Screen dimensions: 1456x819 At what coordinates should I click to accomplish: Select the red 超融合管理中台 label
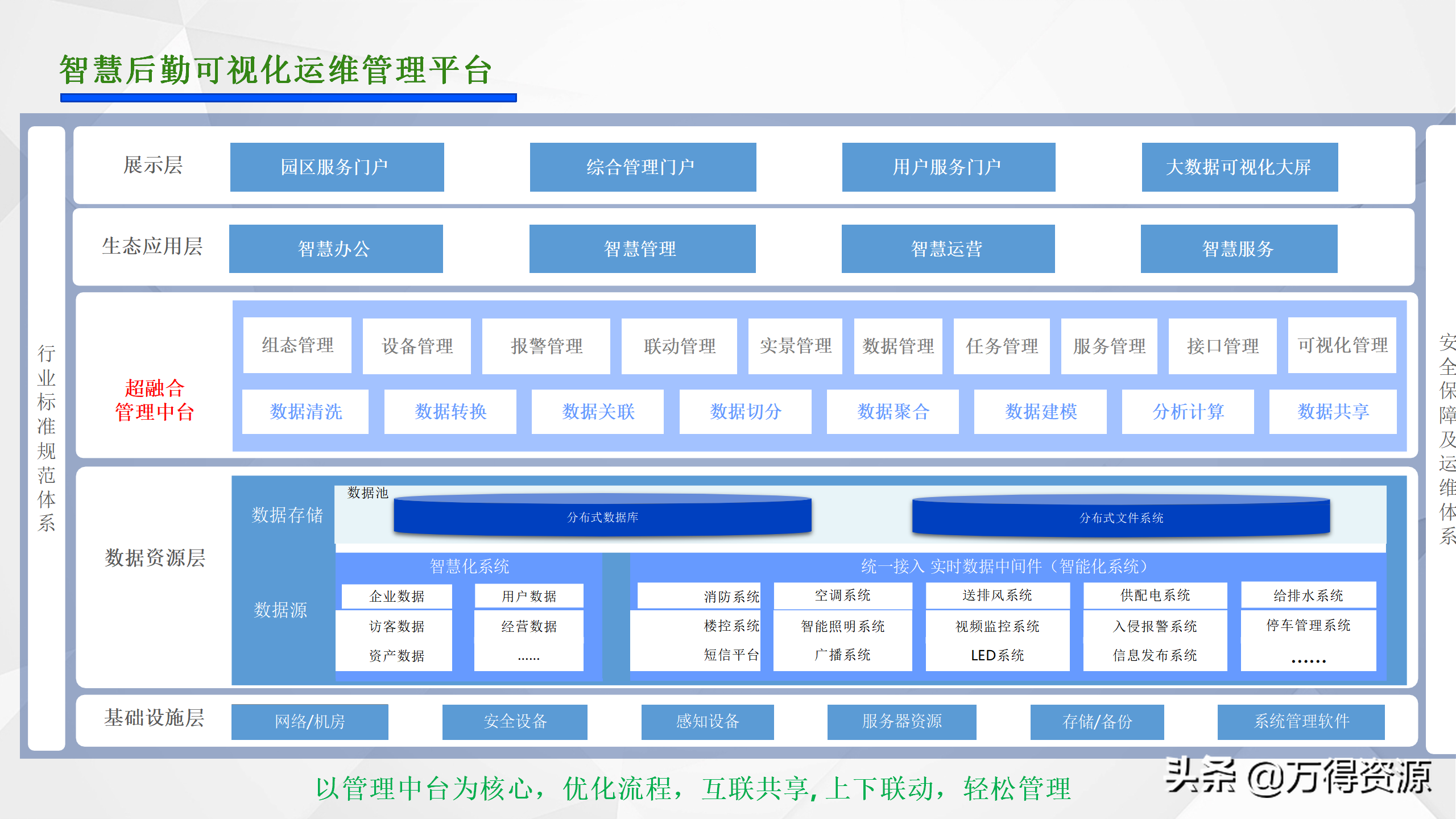tap(154, 400)
